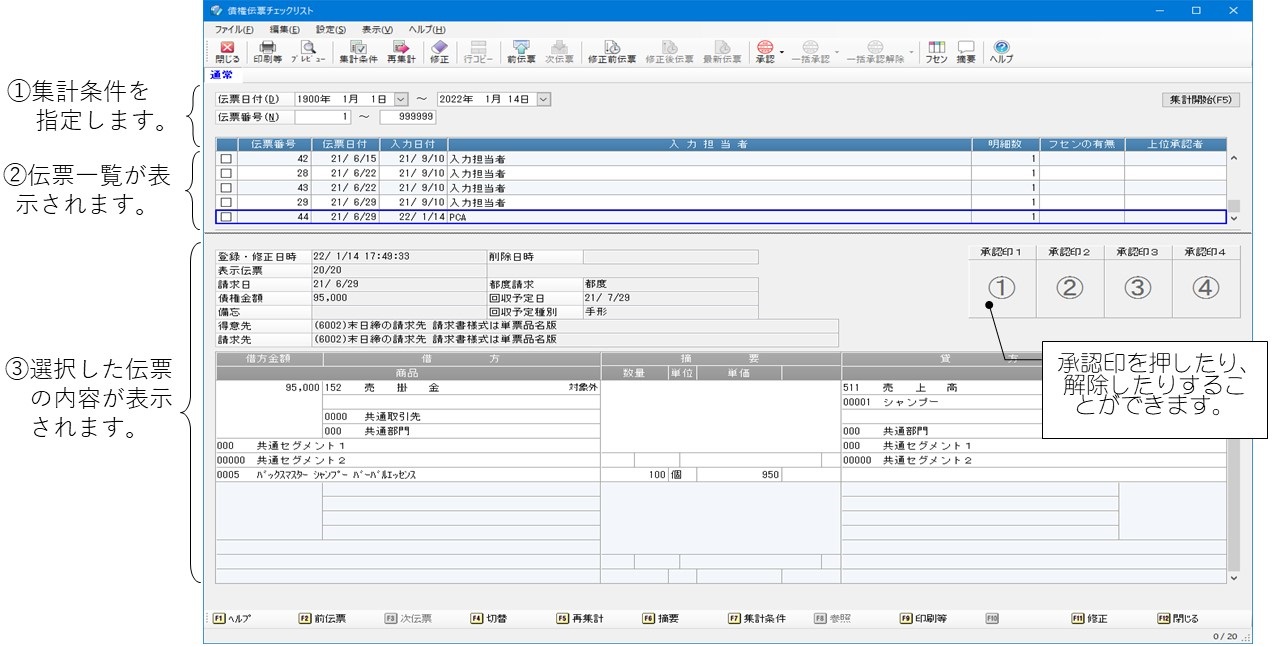Sort by the 入力日付 column header

[x=414, y=145]
